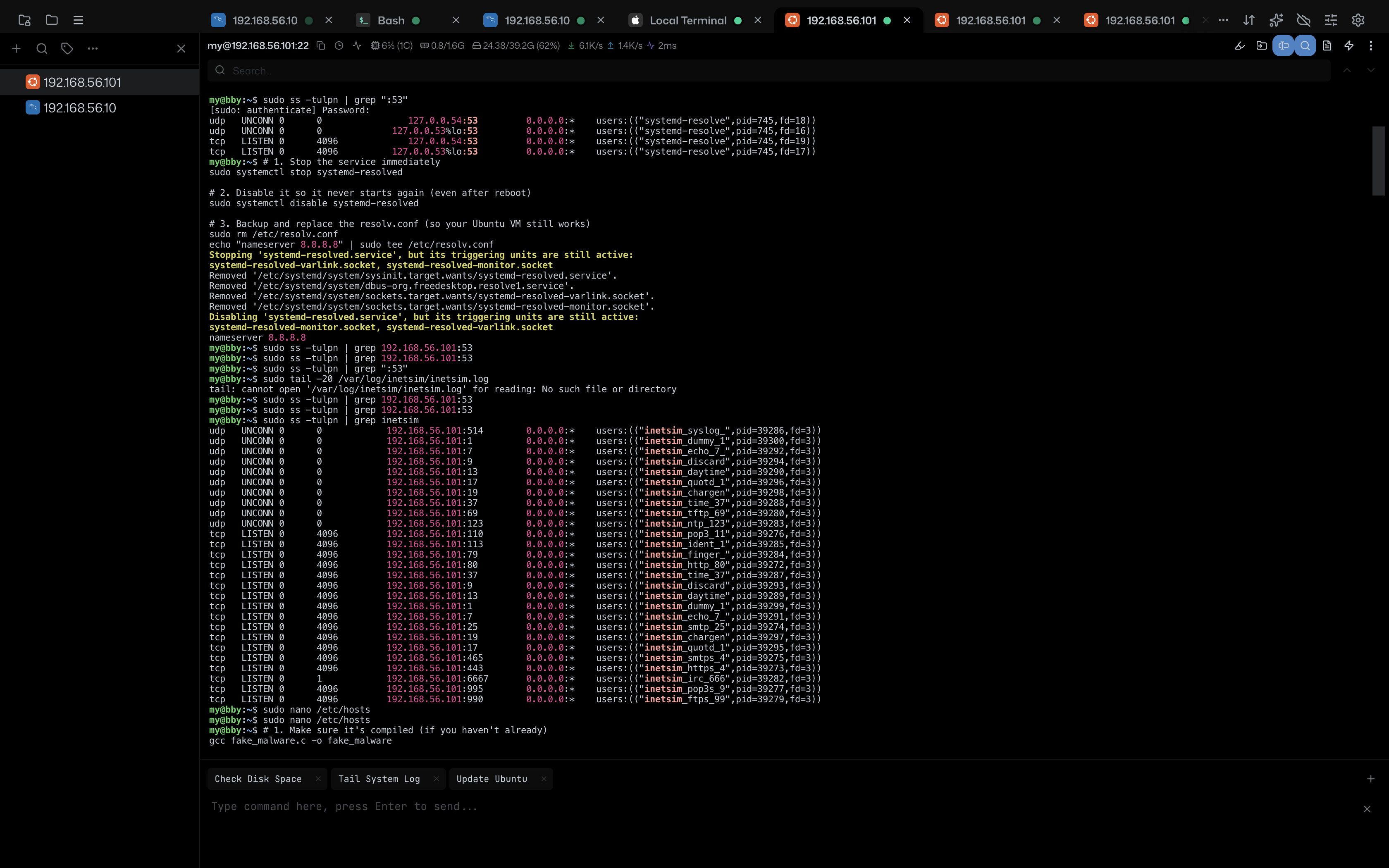Click the sidebar search magnifier icon

42,49
